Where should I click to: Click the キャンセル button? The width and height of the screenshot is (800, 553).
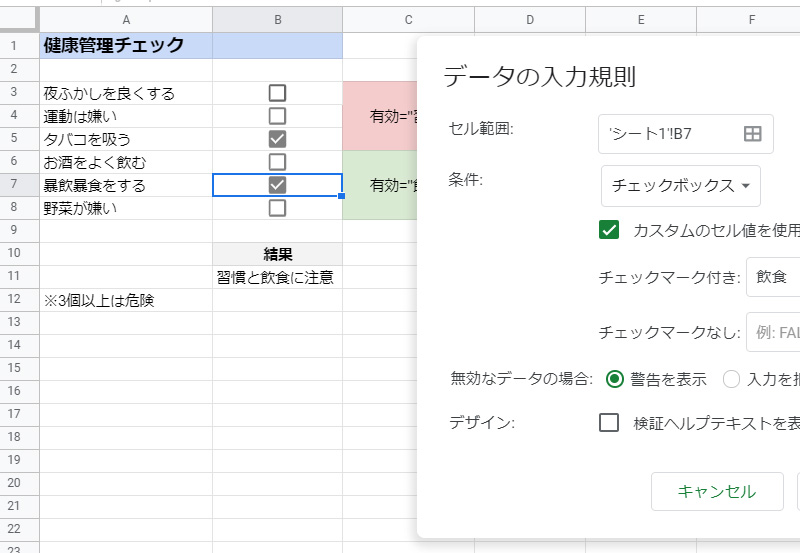(x=717, y=491)
